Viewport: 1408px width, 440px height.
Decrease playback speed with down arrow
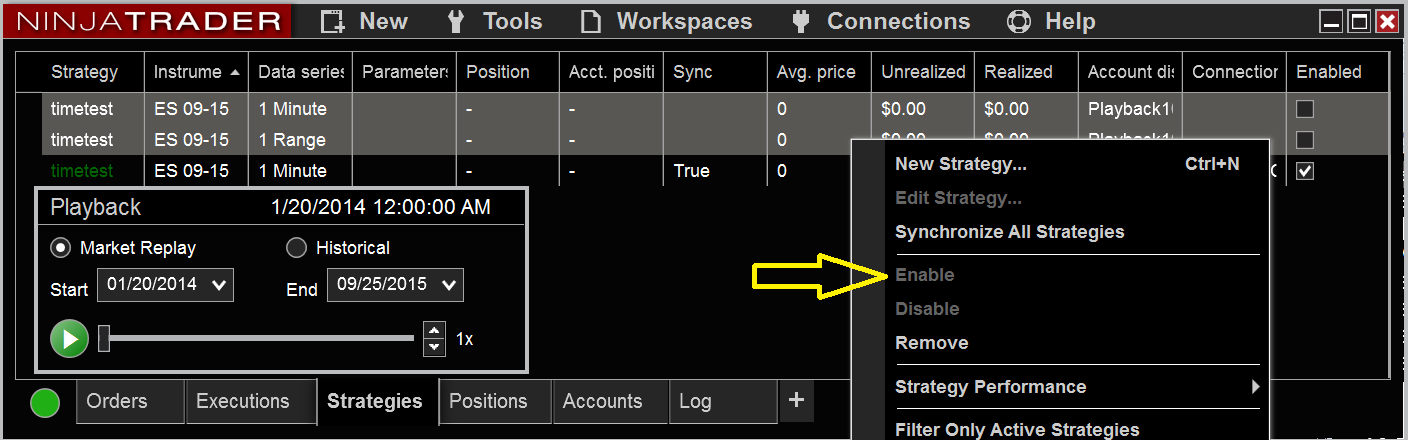pos(434,347)
